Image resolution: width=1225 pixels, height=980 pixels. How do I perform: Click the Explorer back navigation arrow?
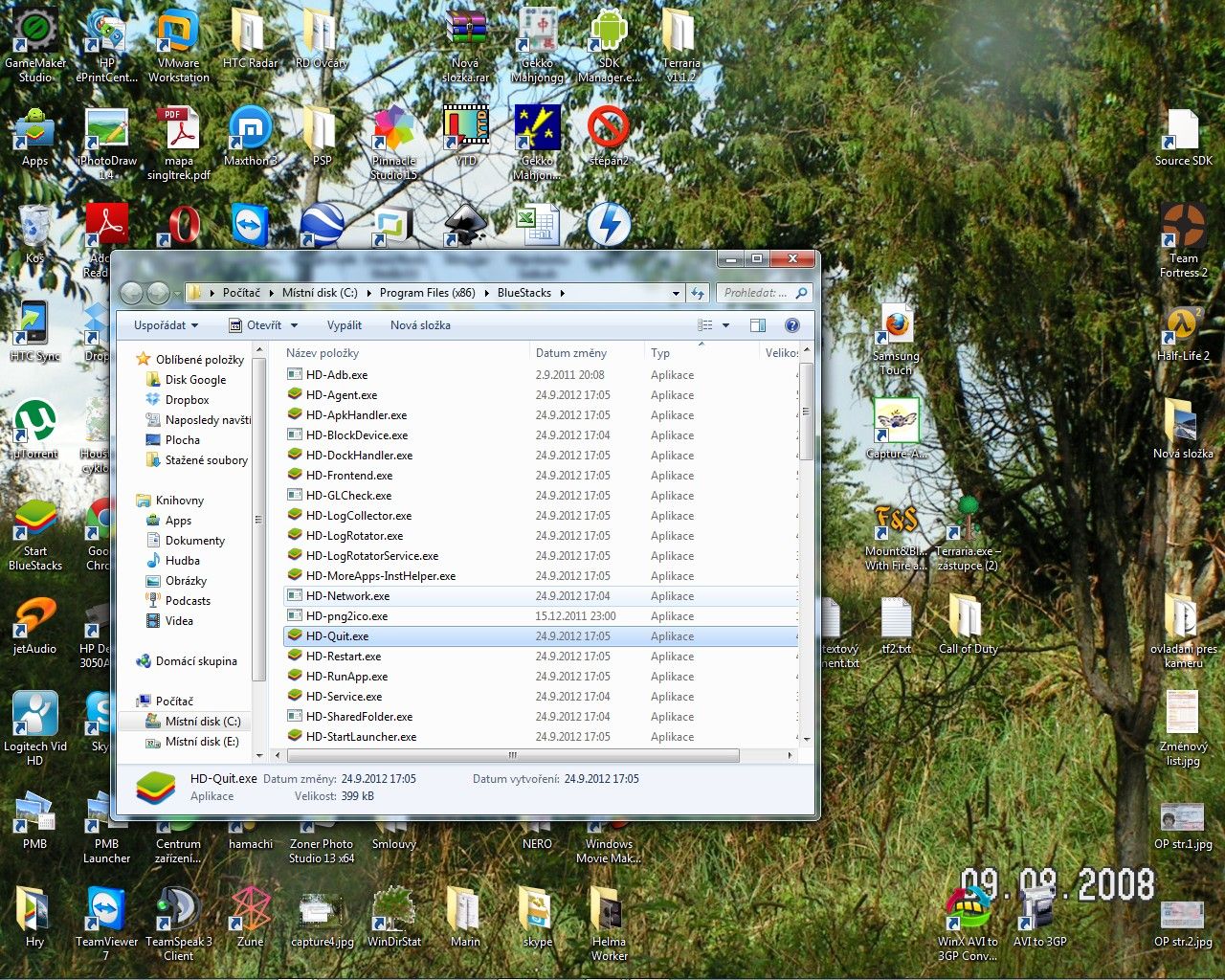click(132, 293)
